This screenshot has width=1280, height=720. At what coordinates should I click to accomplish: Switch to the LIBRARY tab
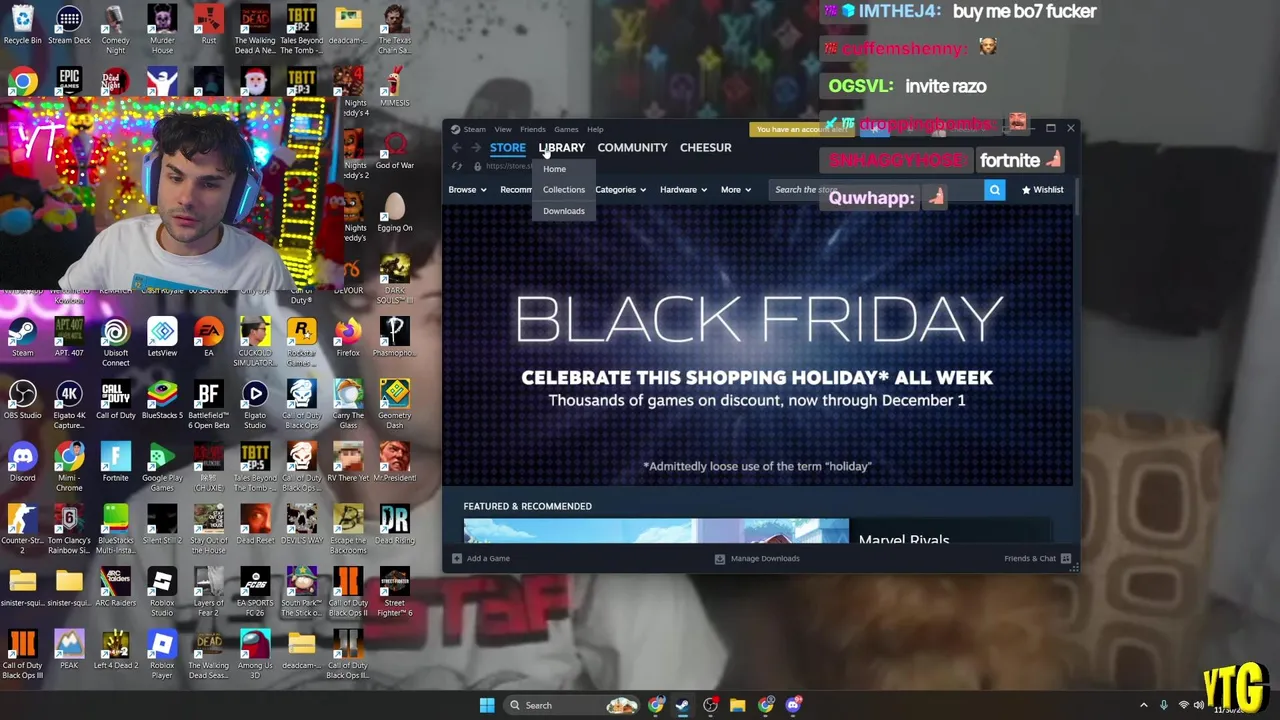pos(561,147)
